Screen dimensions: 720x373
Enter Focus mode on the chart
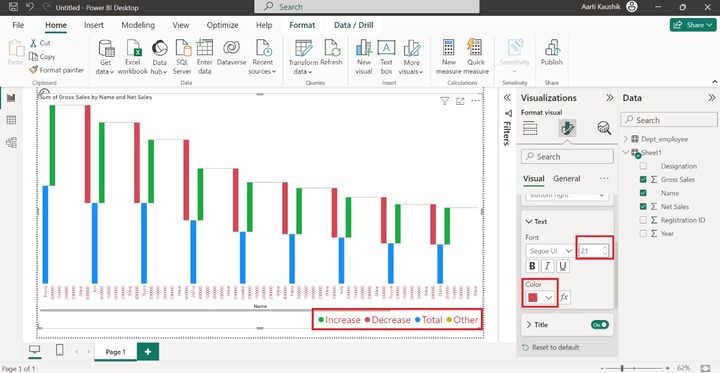click(x=460, y=101)
